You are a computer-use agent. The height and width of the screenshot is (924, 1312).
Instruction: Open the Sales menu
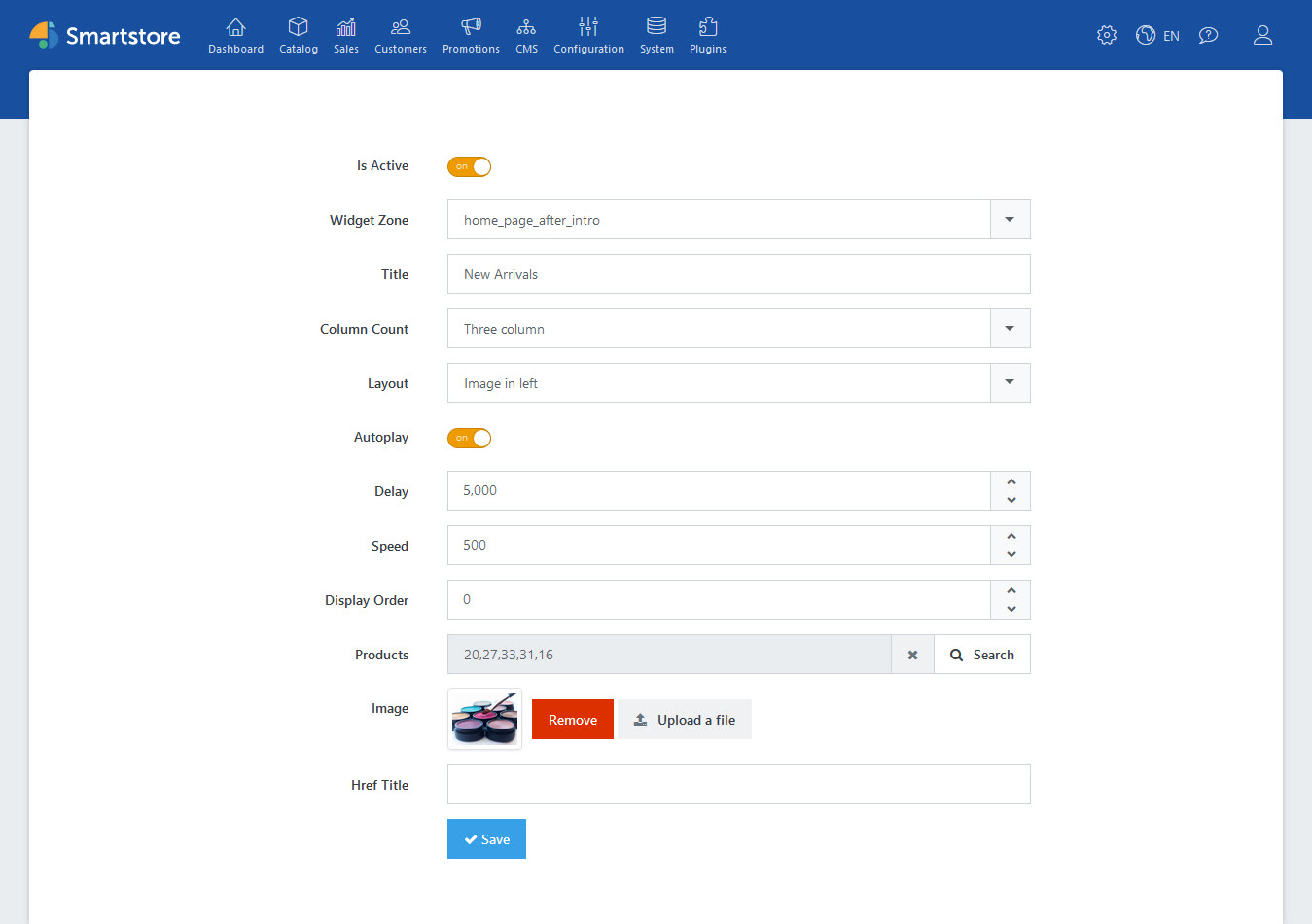tap(345, 36)
